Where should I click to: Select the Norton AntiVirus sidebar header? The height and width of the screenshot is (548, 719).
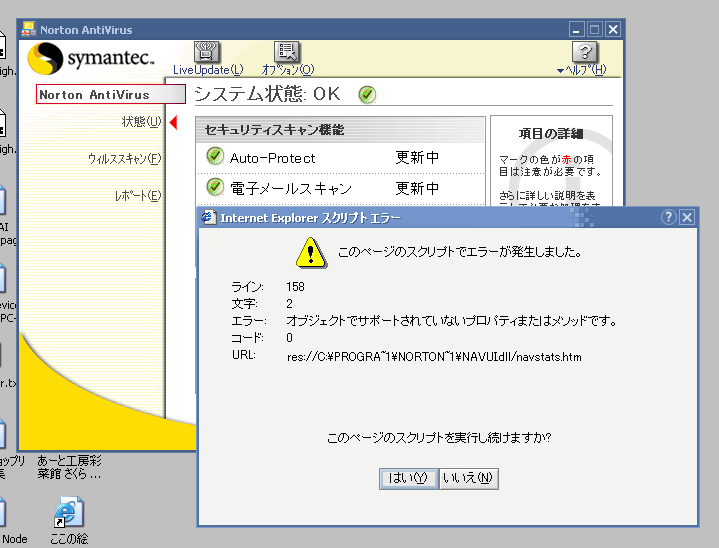coord(111,94)
